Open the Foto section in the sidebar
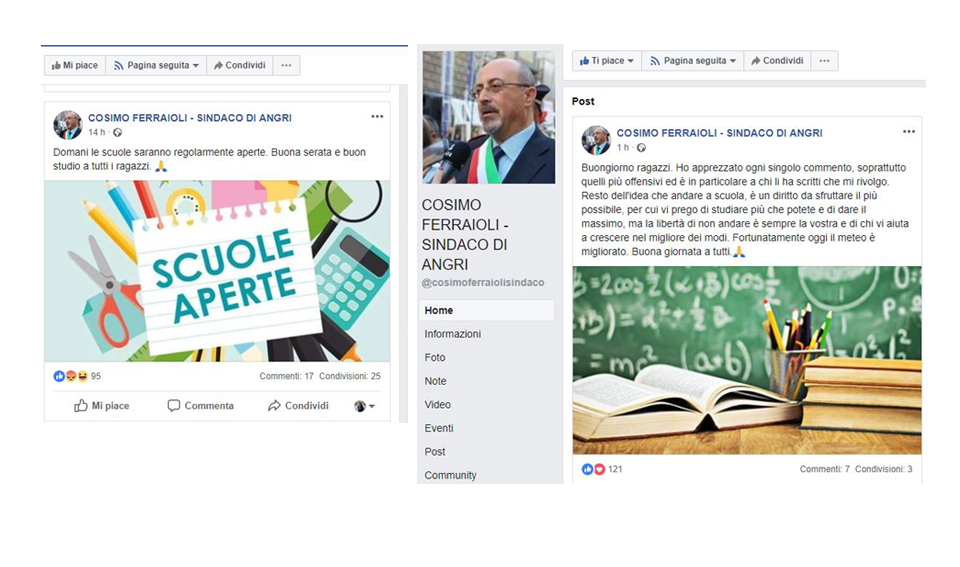960x567 pixels. coord(435,357)
